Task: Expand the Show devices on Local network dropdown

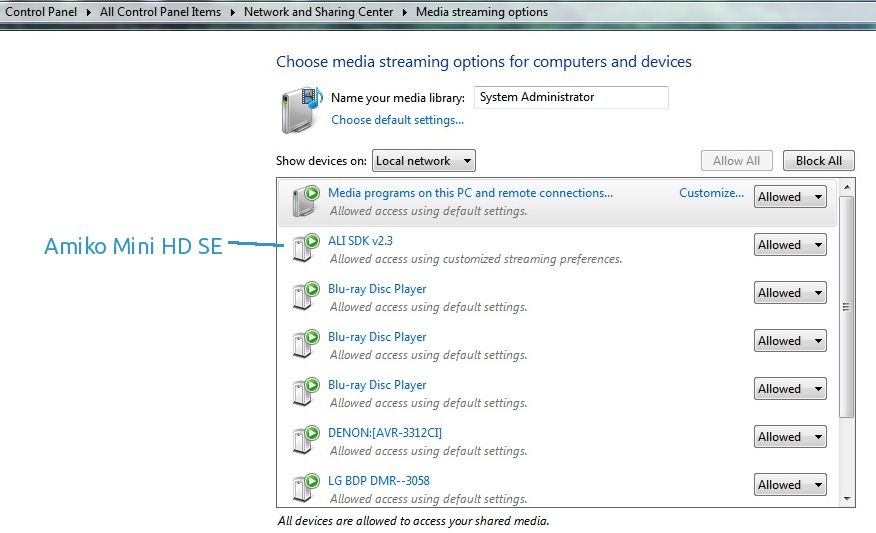Action: 423,161
